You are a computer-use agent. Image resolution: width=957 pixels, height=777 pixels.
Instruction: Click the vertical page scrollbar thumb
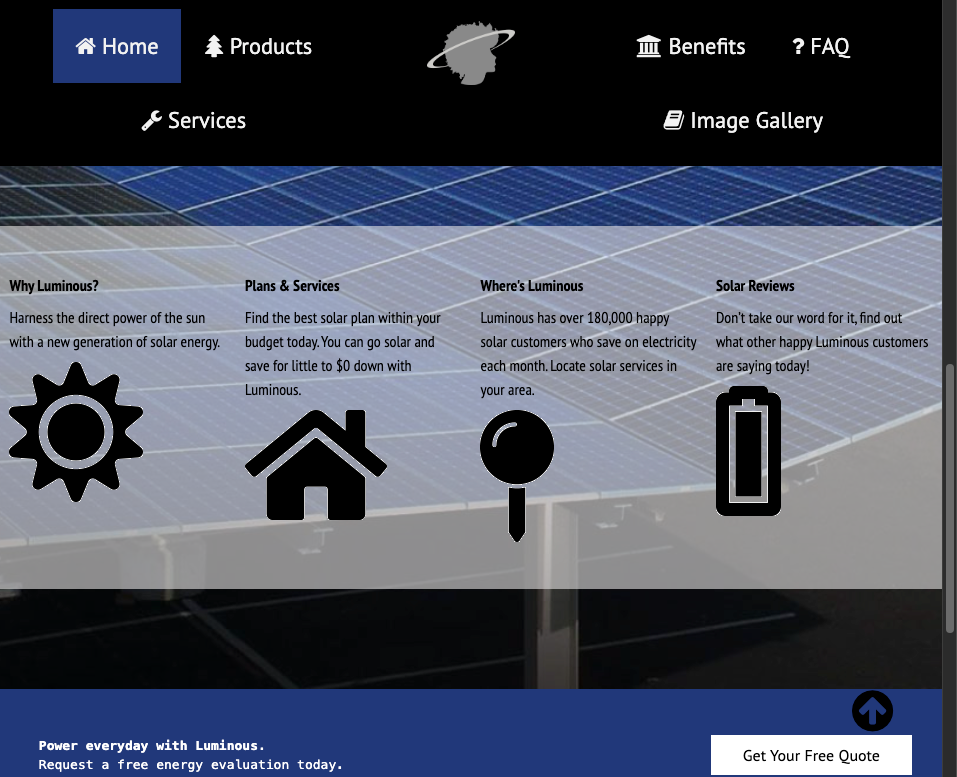pos(950,499)
